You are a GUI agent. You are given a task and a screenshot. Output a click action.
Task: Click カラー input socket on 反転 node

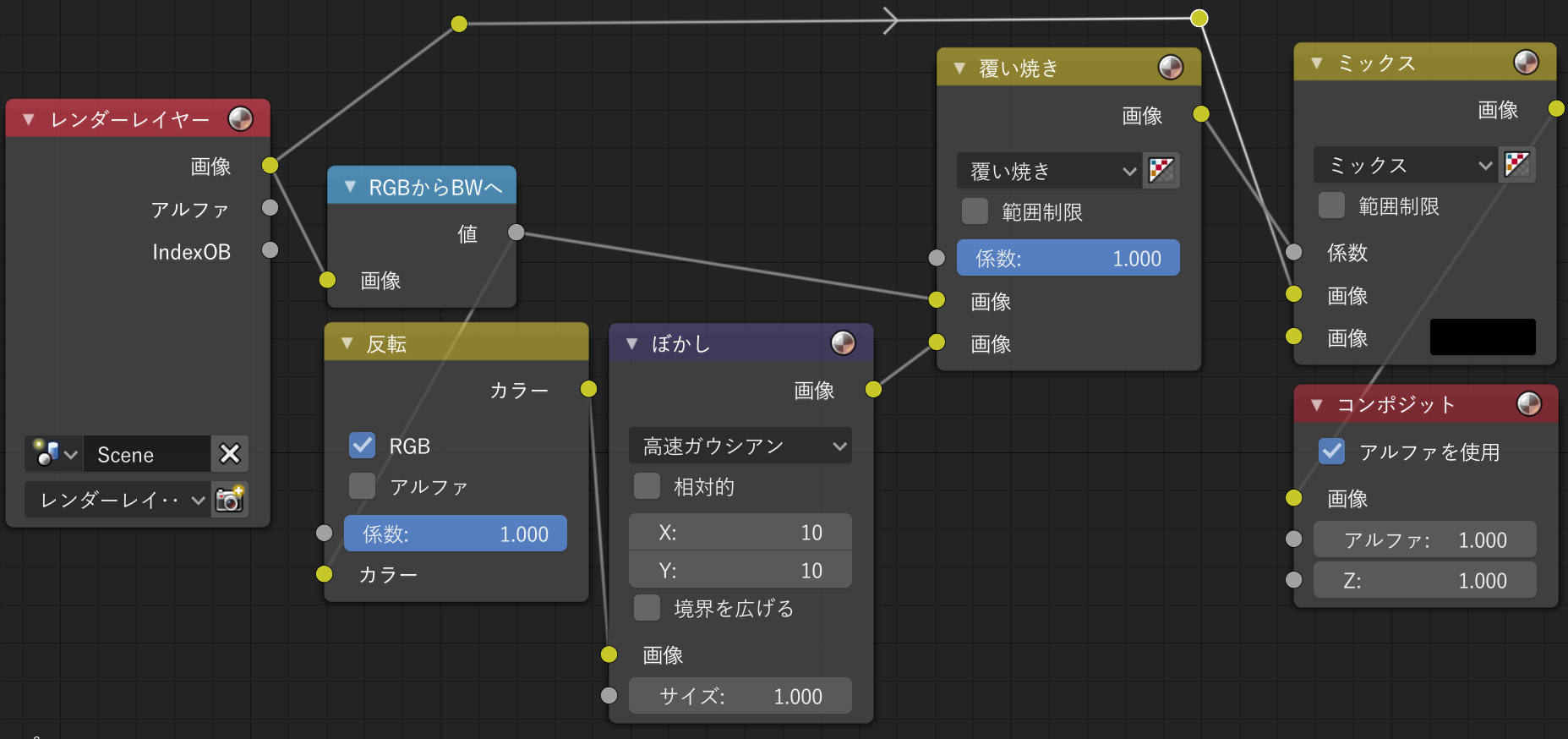[x=324, y=574]
